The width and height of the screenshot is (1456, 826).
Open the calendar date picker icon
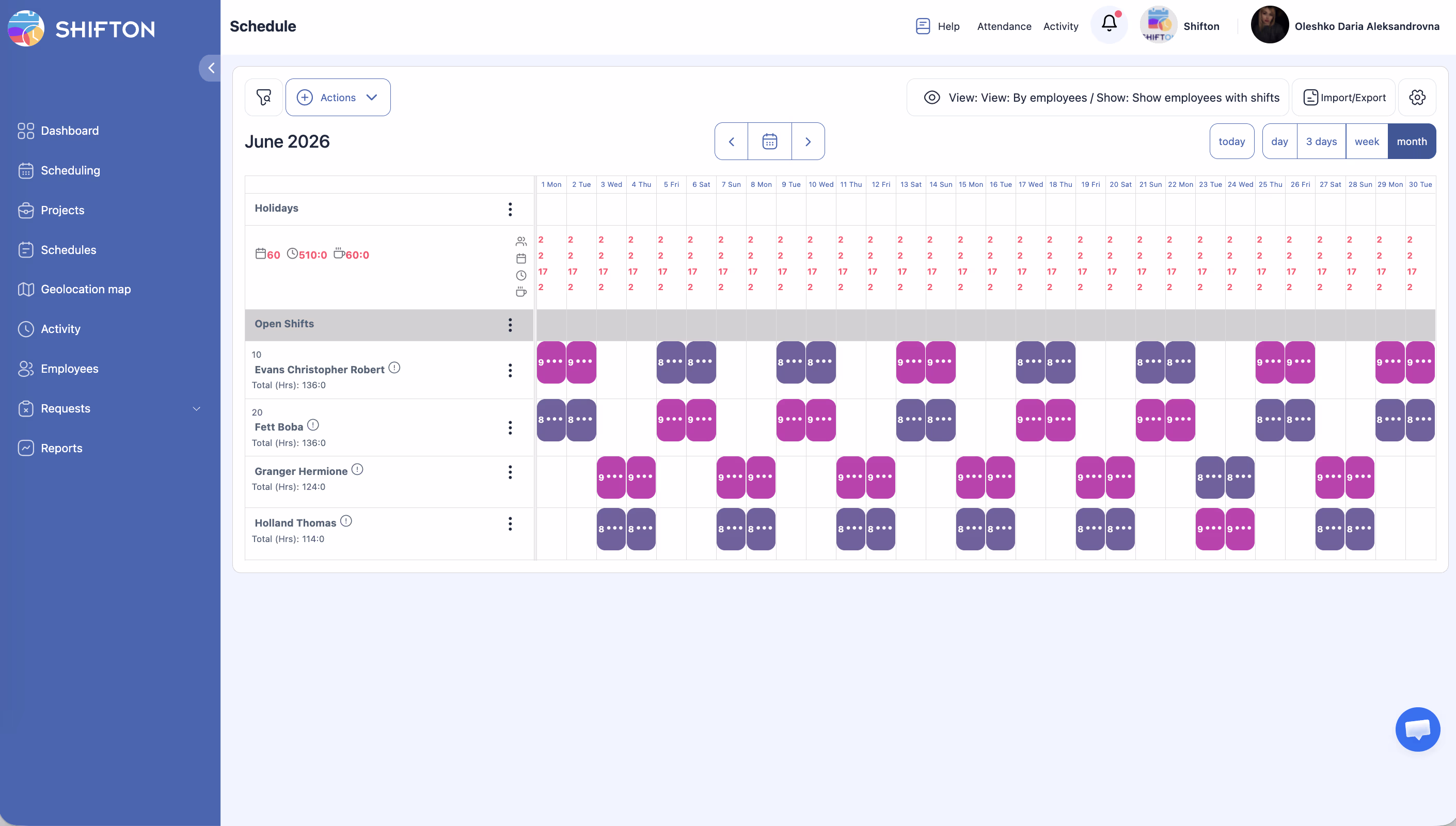769,141
